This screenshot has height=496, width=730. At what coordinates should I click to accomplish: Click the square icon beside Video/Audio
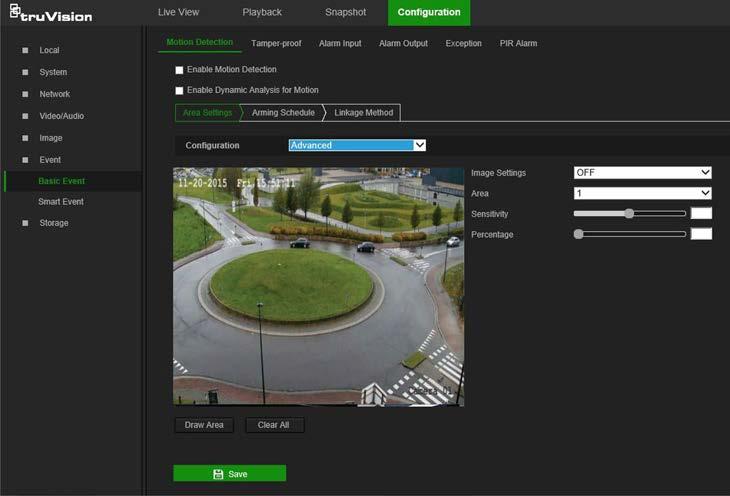click(25, 116)
